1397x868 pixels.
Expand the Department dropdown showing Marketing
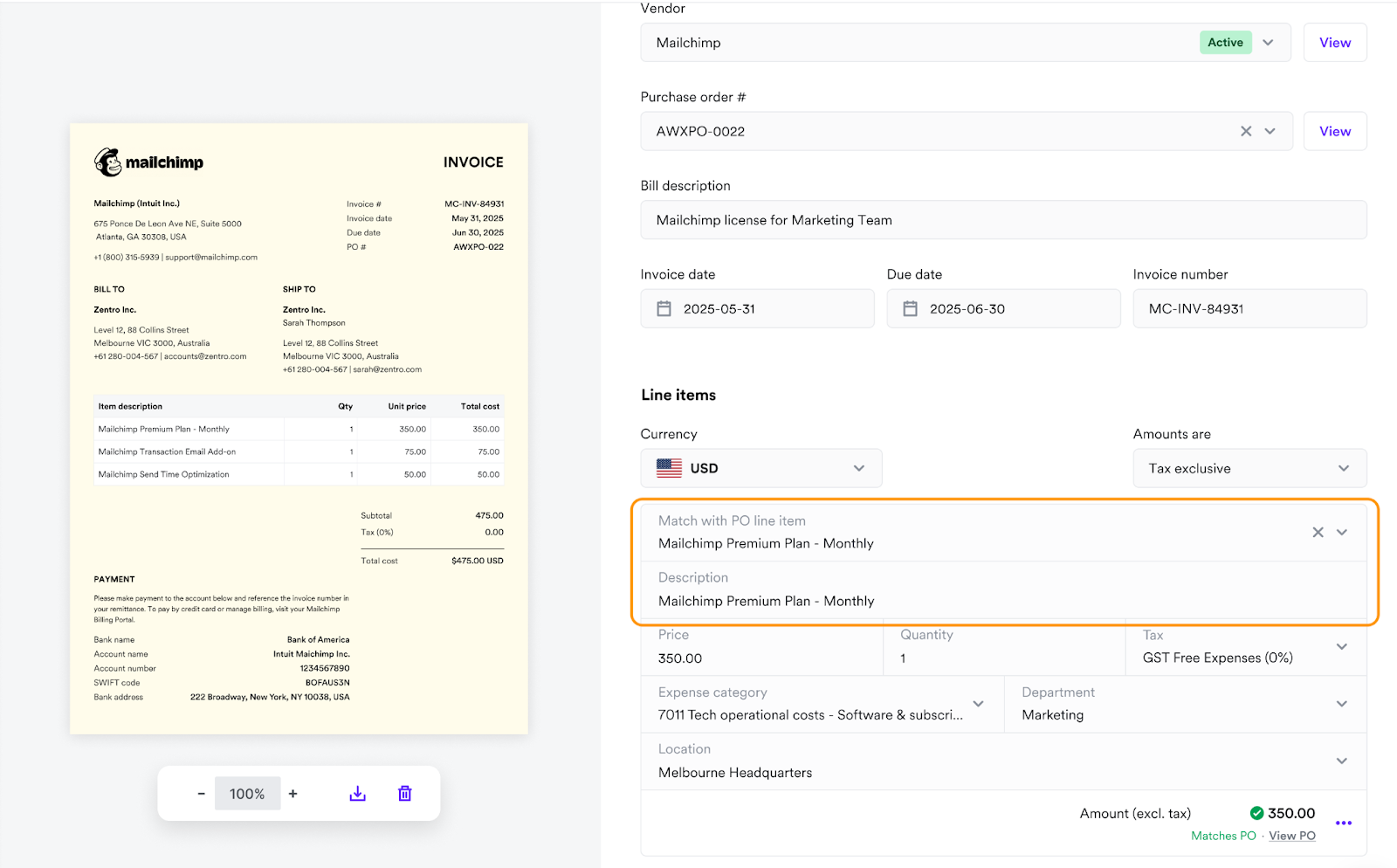coord(1341,704)
